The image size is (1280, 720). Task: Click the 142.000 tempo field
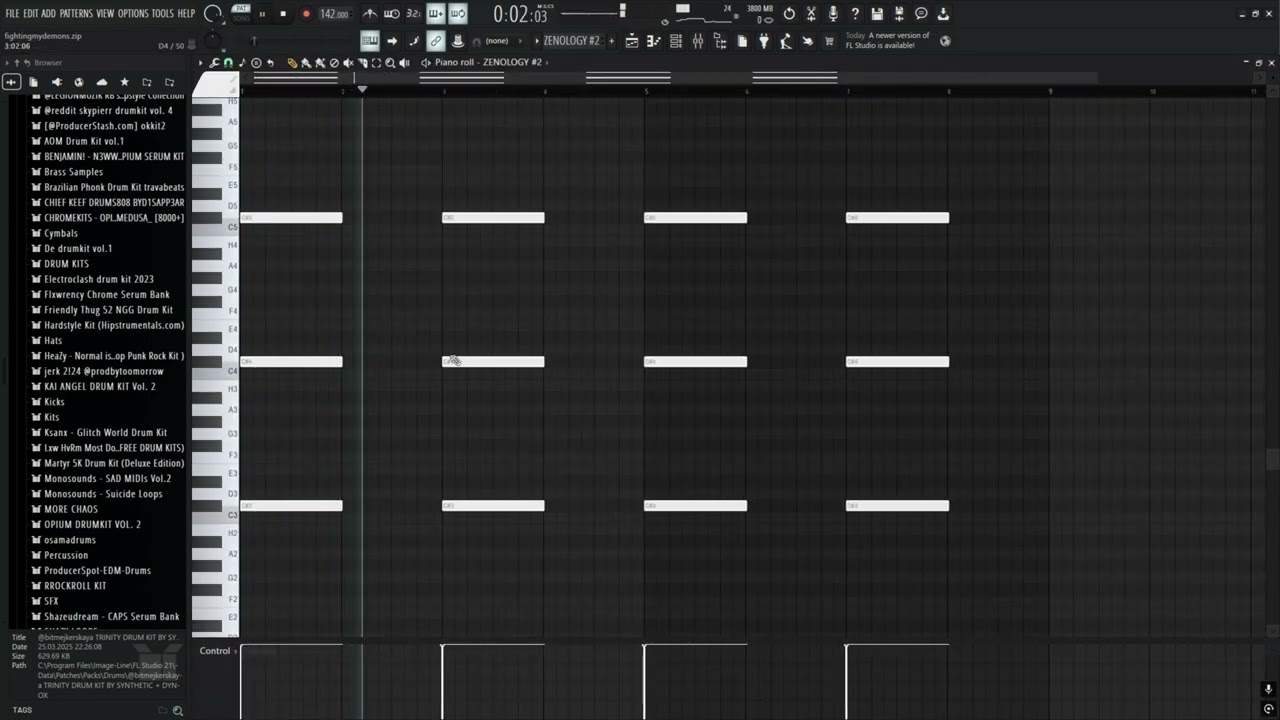[334, 14]
